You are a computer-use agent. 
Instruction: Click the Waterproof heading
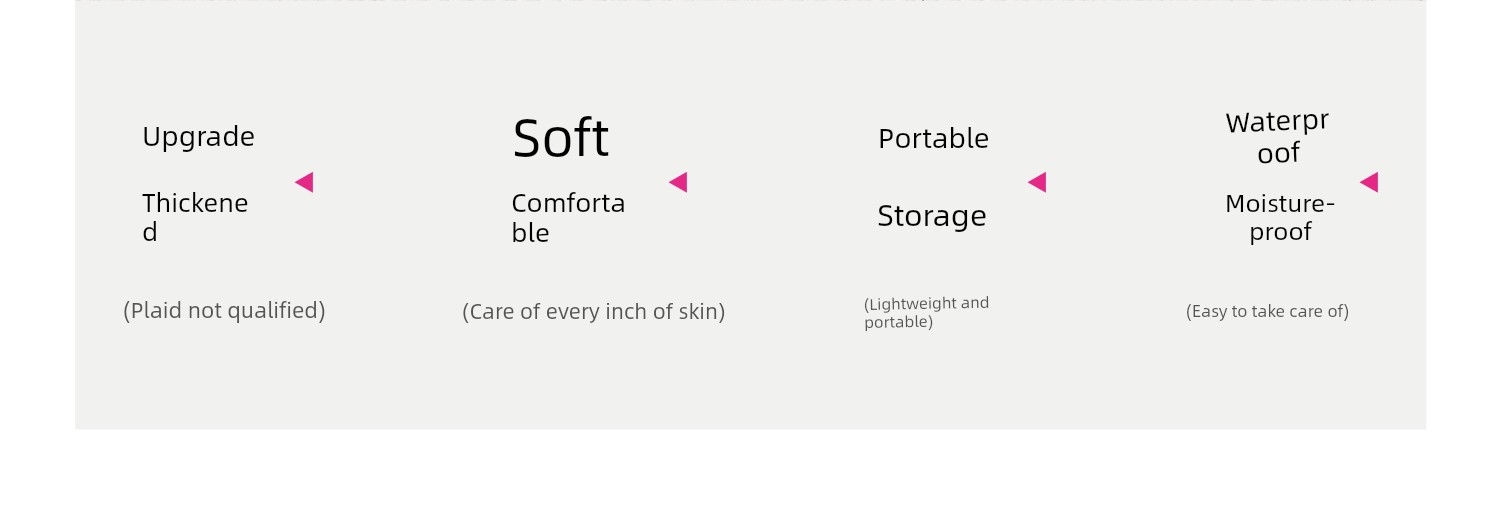pos(1277,137)
